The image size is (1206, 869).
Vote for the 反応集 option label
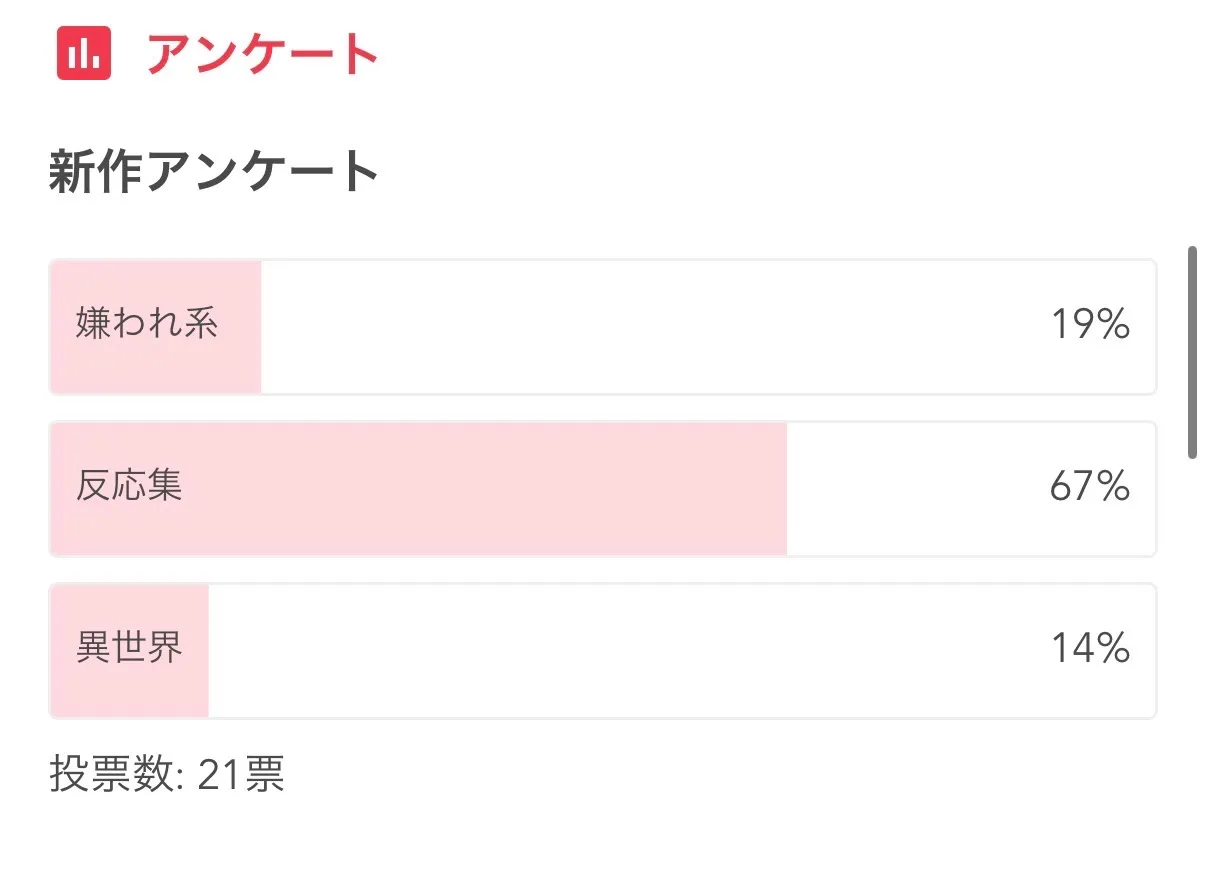(x=129, y=487)
